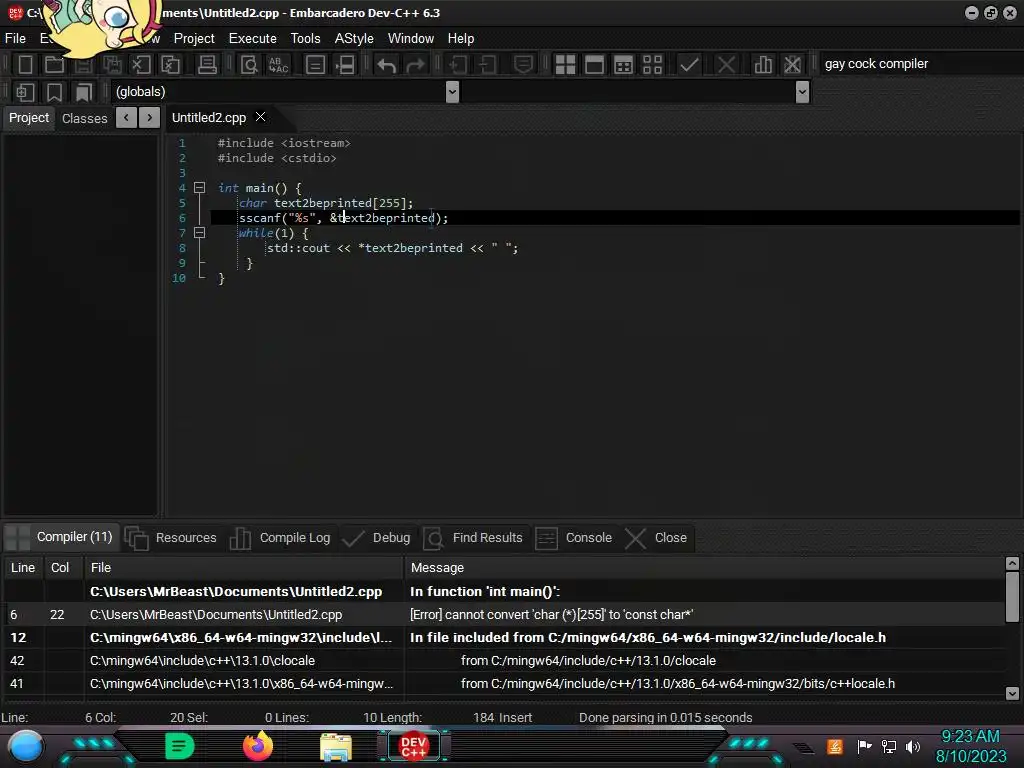The height and width of the screenshot is (768, 1024).
Task: Open the Window menu
Action: [411, 39]
